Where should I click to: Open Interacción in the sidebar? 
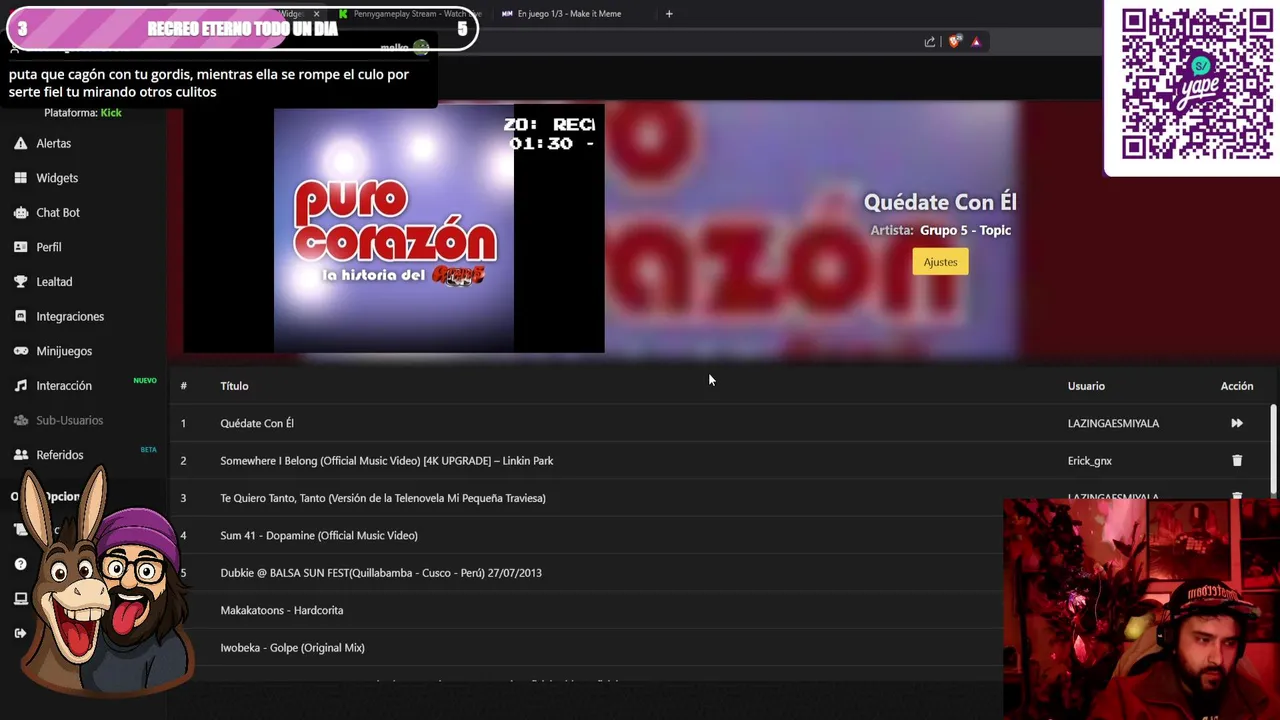(64, 386)
